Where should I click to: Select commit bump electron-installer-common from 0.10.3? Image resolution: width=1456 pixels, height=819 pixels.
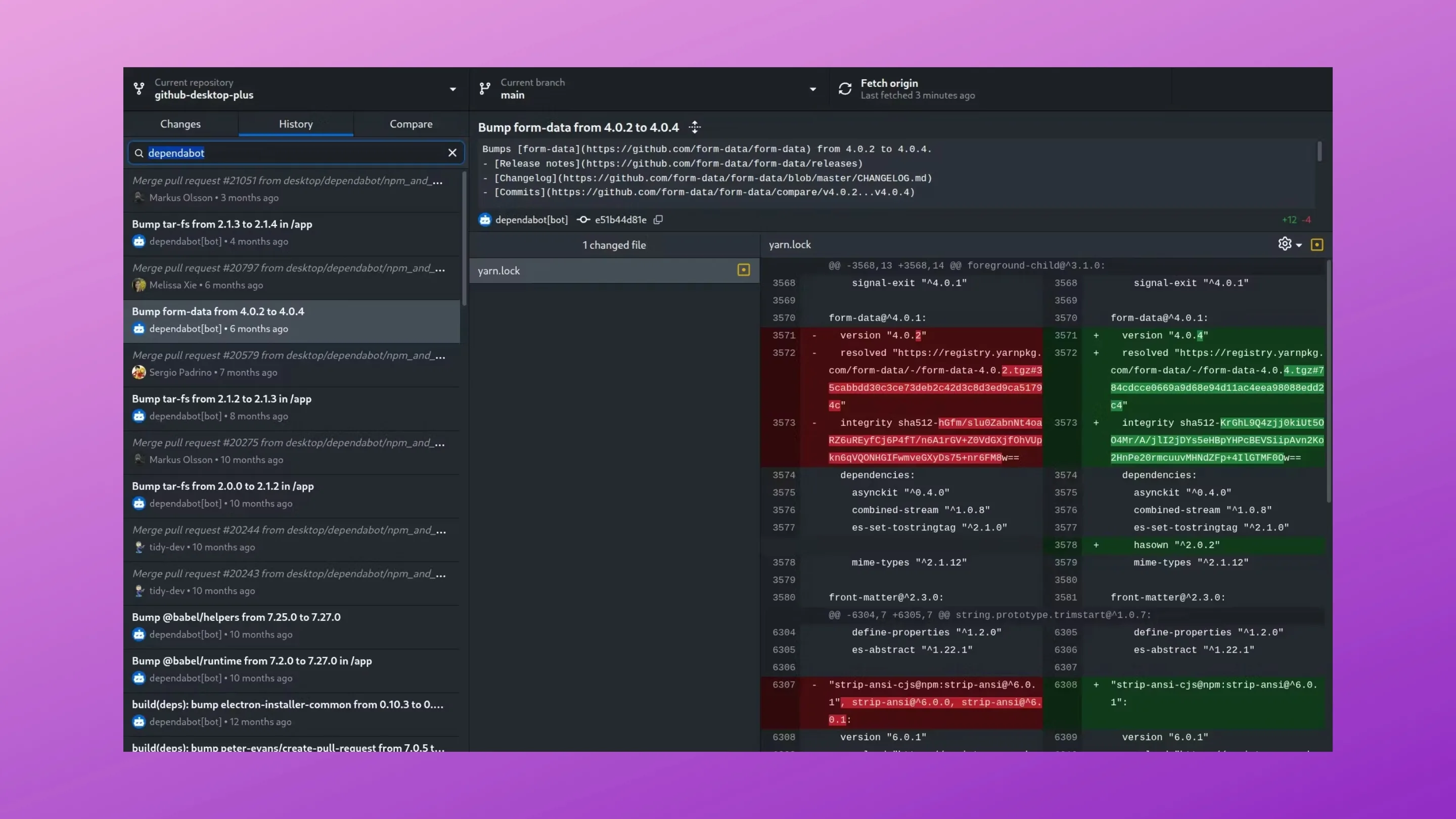292,713
